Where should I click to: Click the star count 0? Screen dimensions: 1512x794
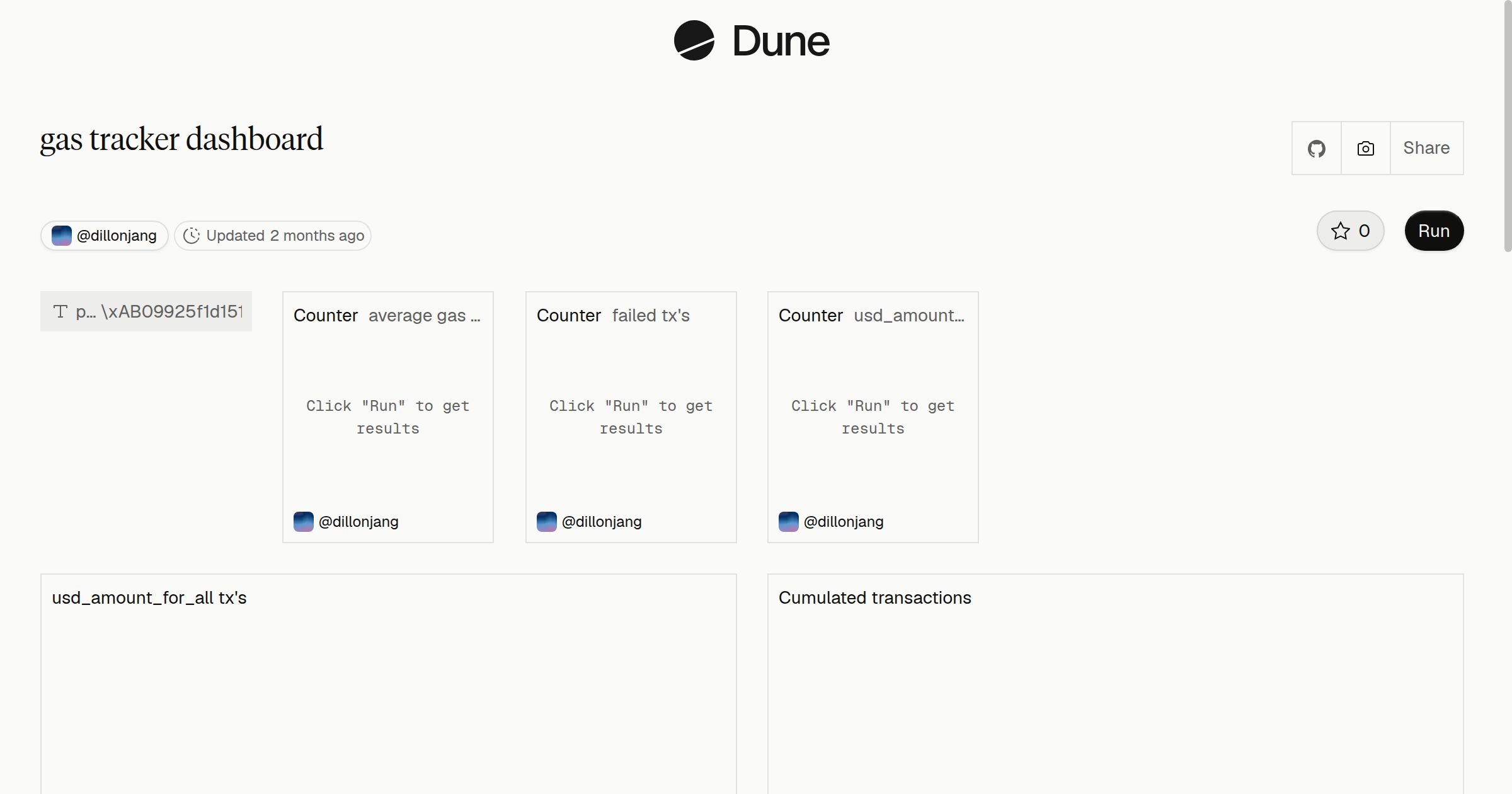pyautogui.click(x=1364, y=231)
